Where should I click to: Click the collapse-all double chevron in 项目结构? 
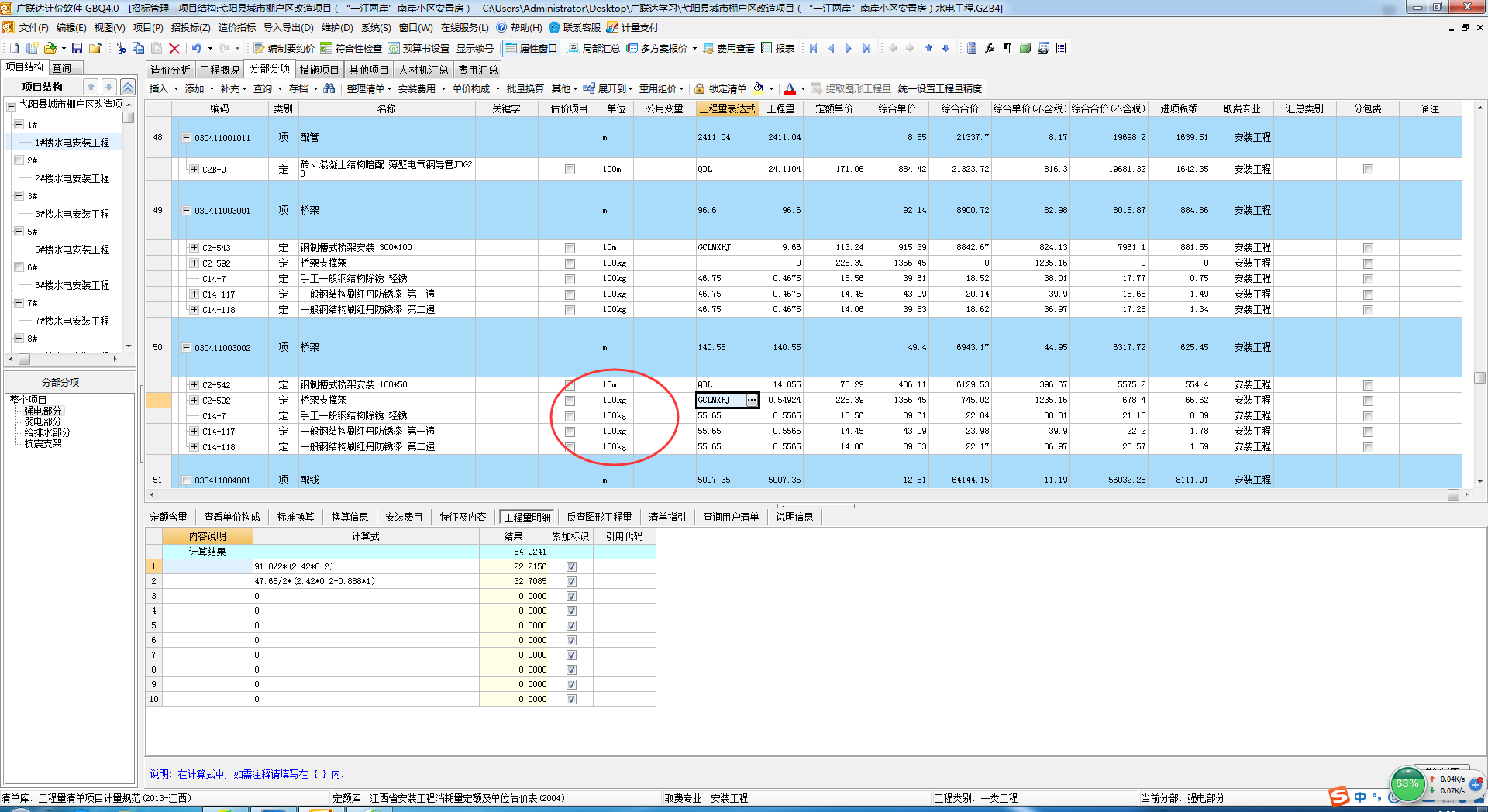point(128,87)
